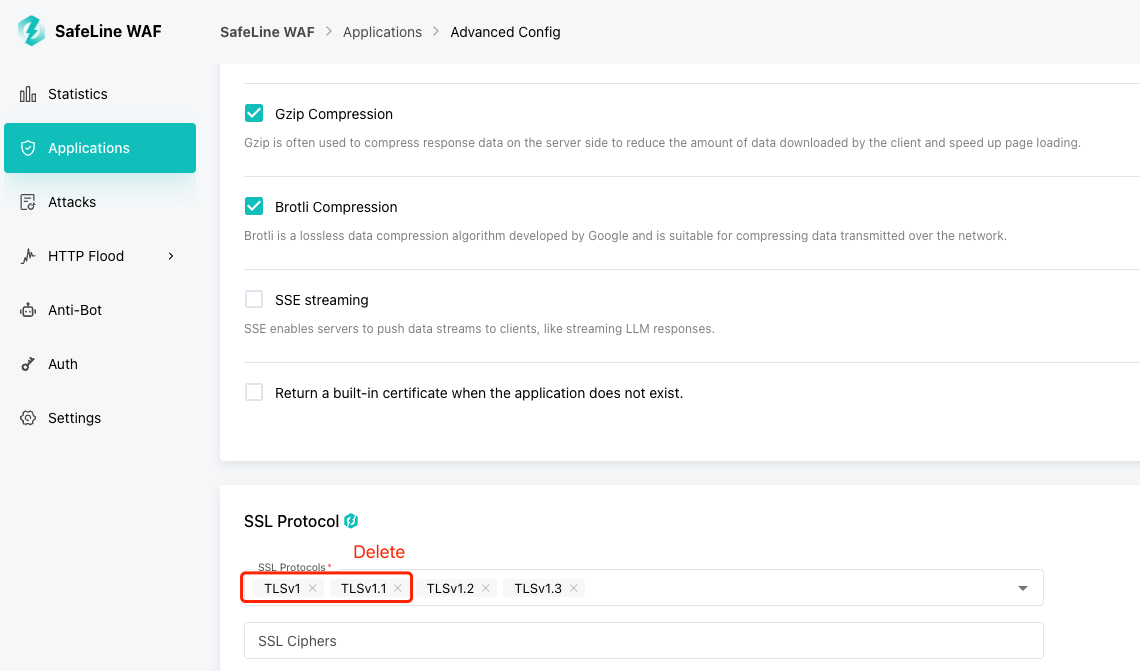
Task: Click the SafeLine WAF brand title
Action: (x=108, y=31)
